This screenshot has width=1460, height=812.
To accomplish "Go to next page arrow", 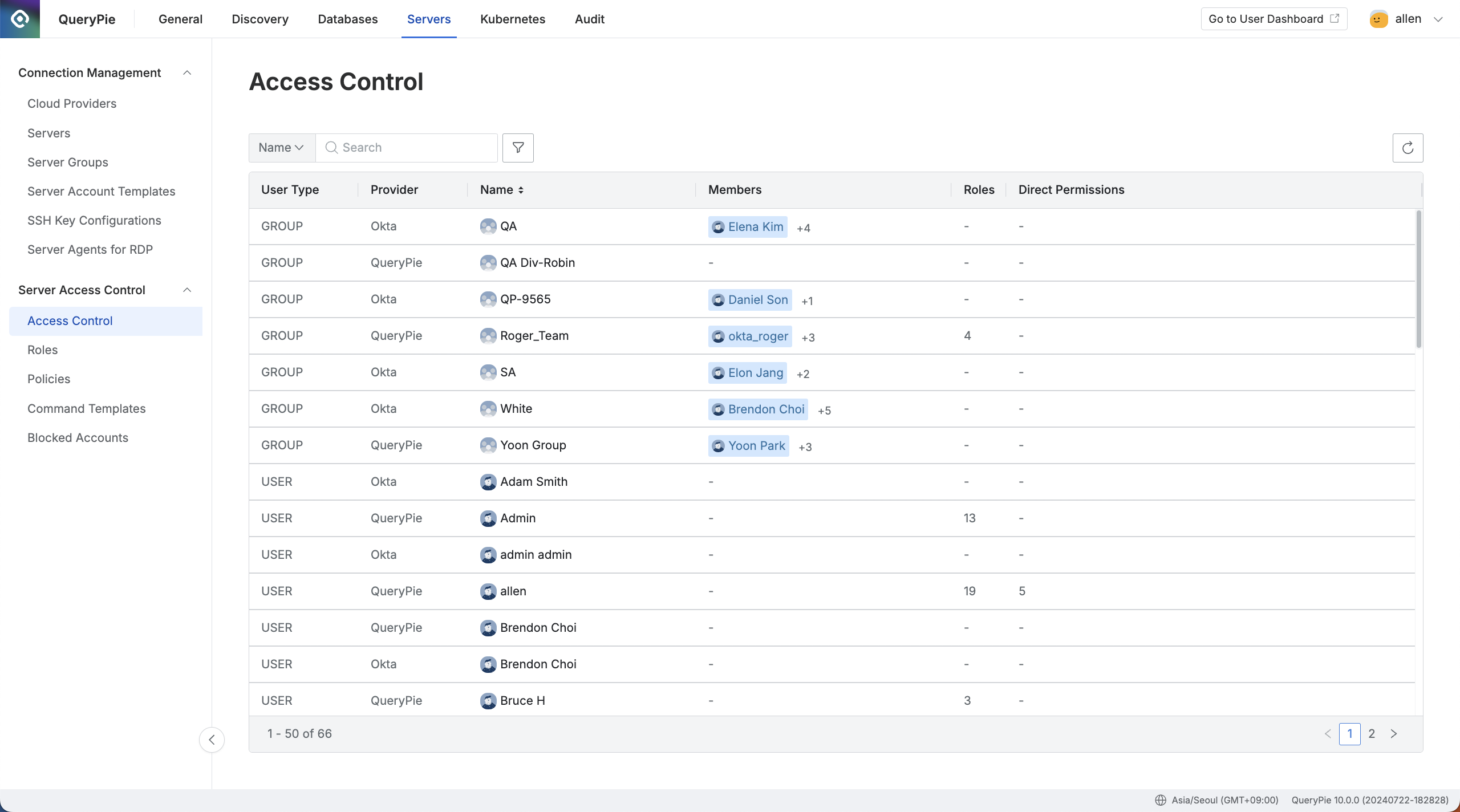I will pos(1394,734).
